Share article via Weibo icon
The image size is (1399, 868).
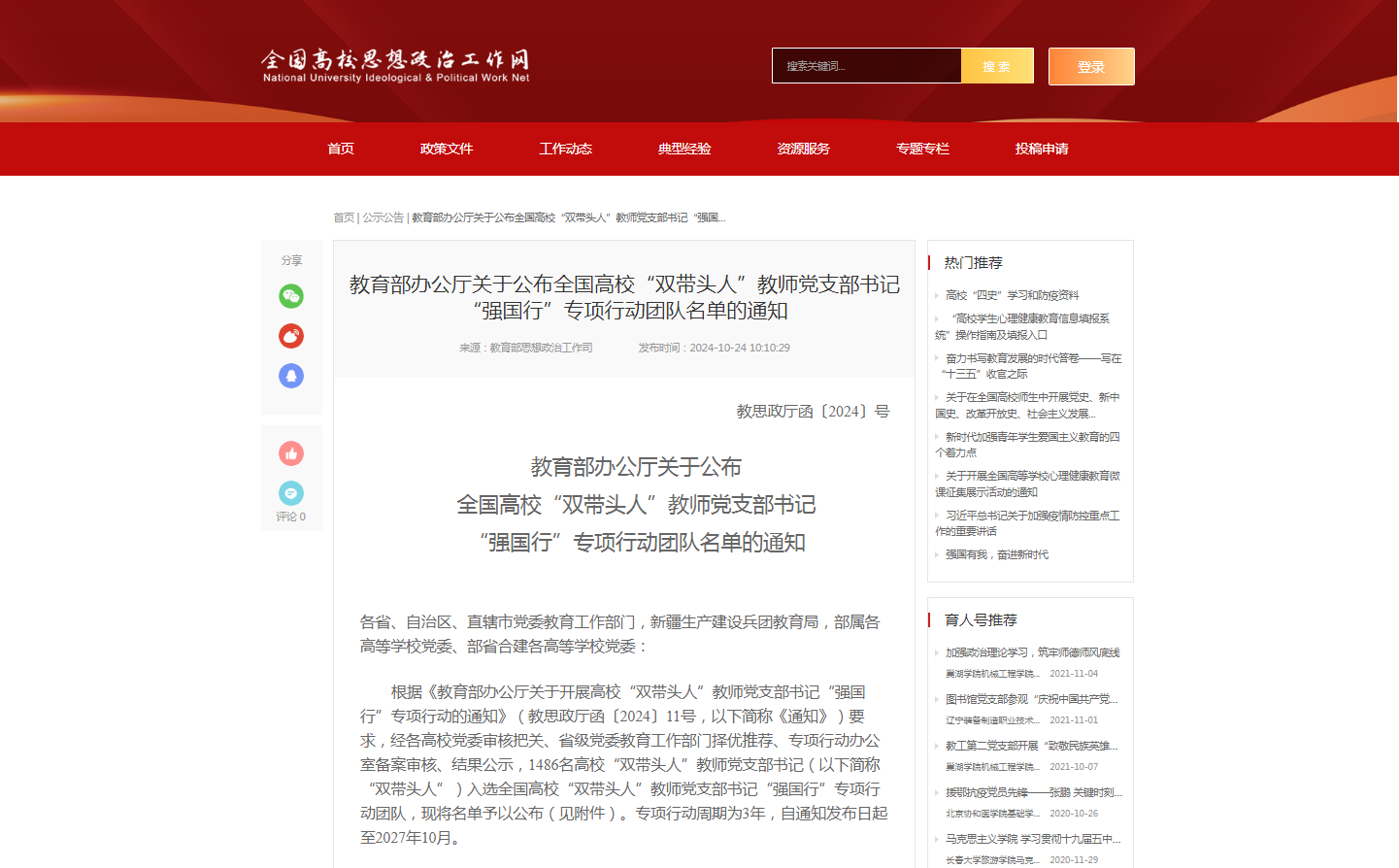291,336
